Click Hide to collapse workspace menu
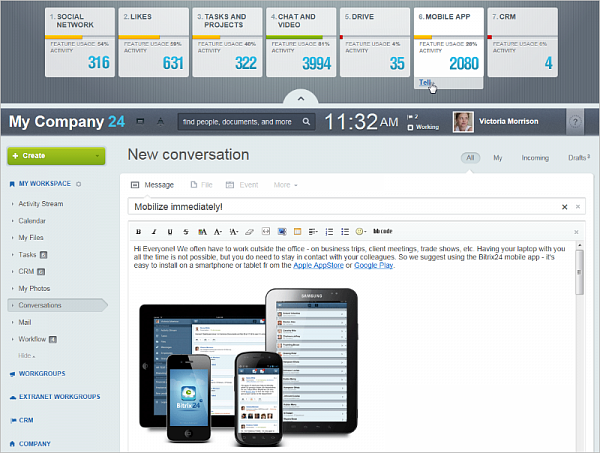Screen dimensions: 600x453 [x=26, y=356]
